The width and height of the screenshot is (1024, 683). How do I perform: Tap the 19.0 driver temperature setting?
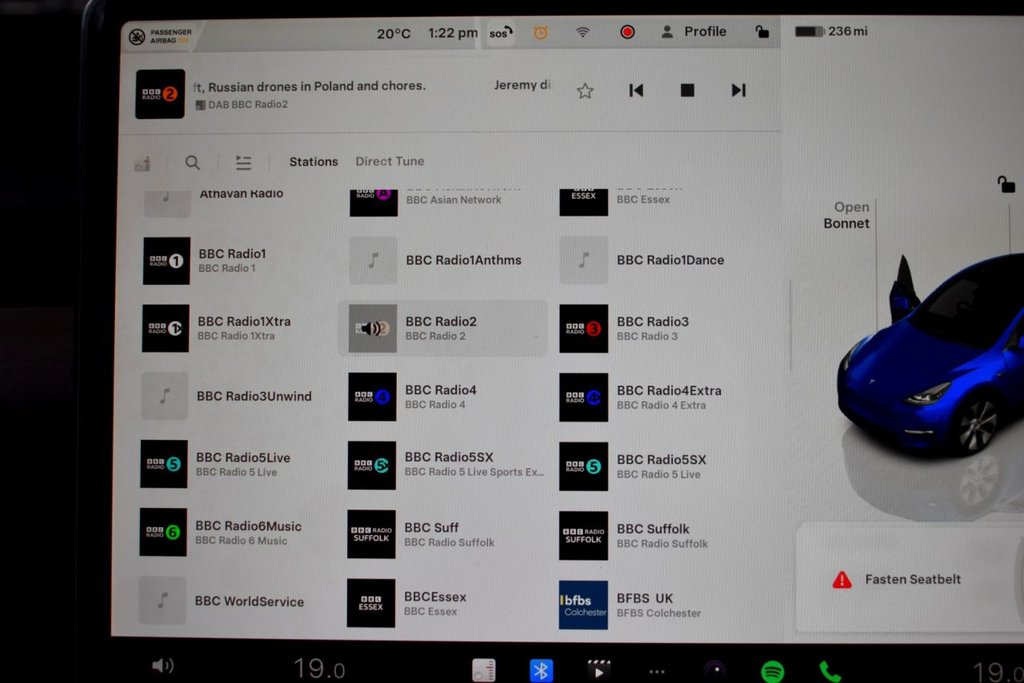coord(319,669)
